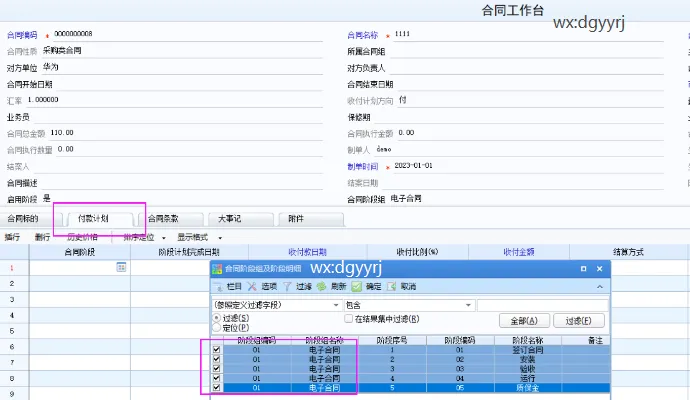Open the 合同阶段 reference picker icon in row 1

(121, 267)
